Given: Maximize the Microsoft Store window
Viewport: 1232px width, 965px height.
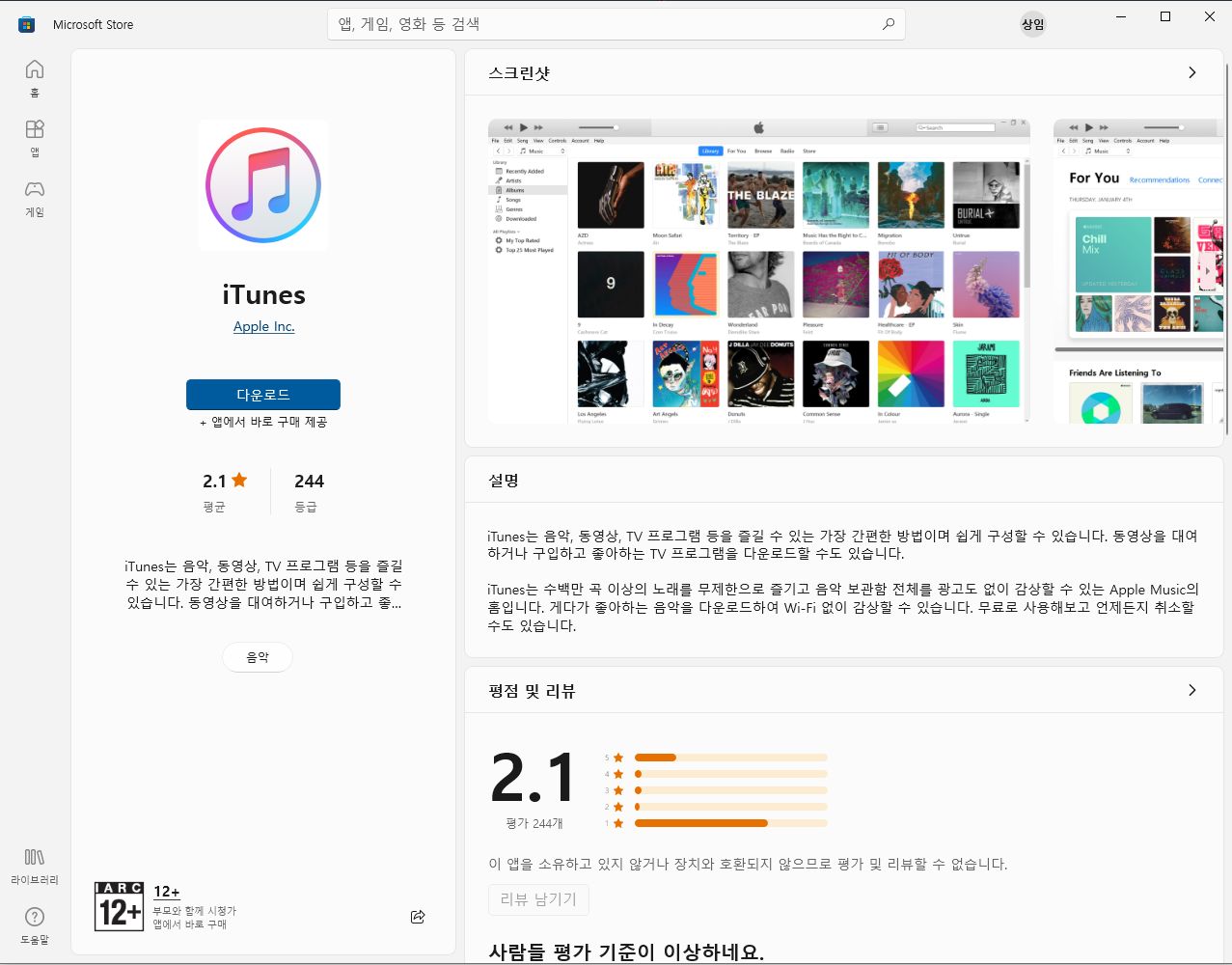Looking at the screenshot, I should (x=1165, y=16).
